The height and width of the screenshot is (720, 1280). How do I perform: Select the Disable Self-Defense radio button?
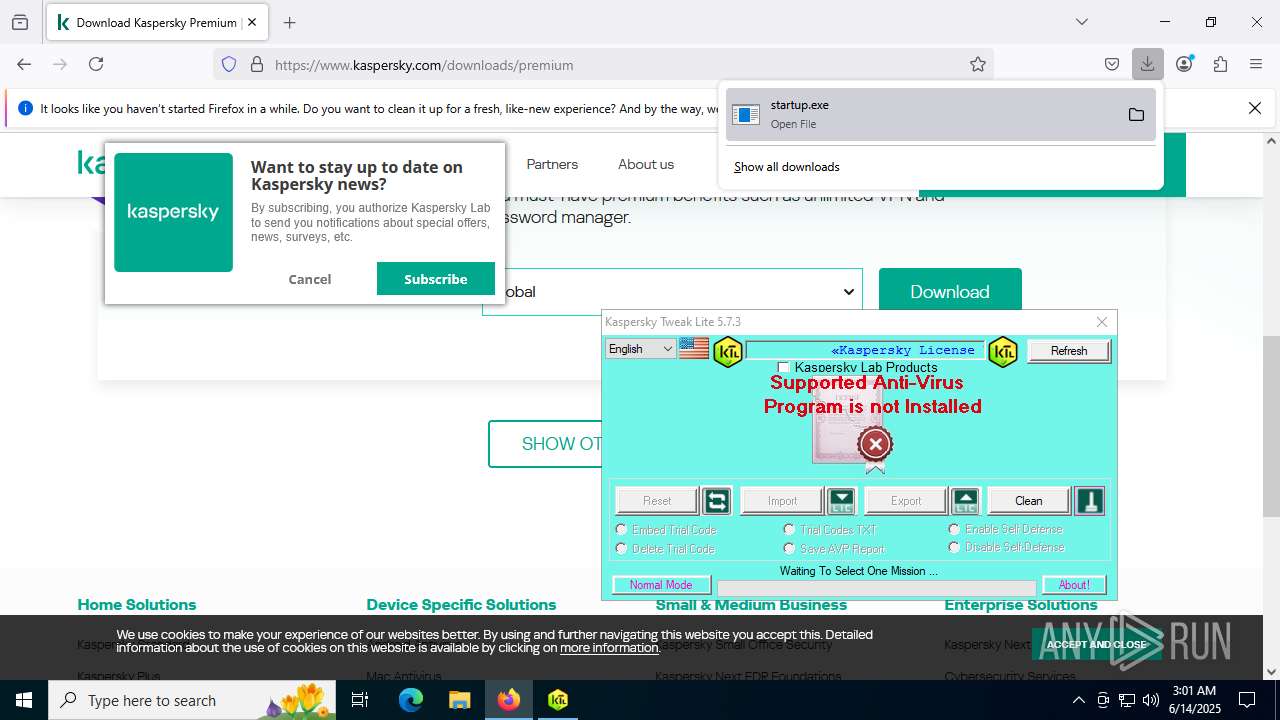954,547
